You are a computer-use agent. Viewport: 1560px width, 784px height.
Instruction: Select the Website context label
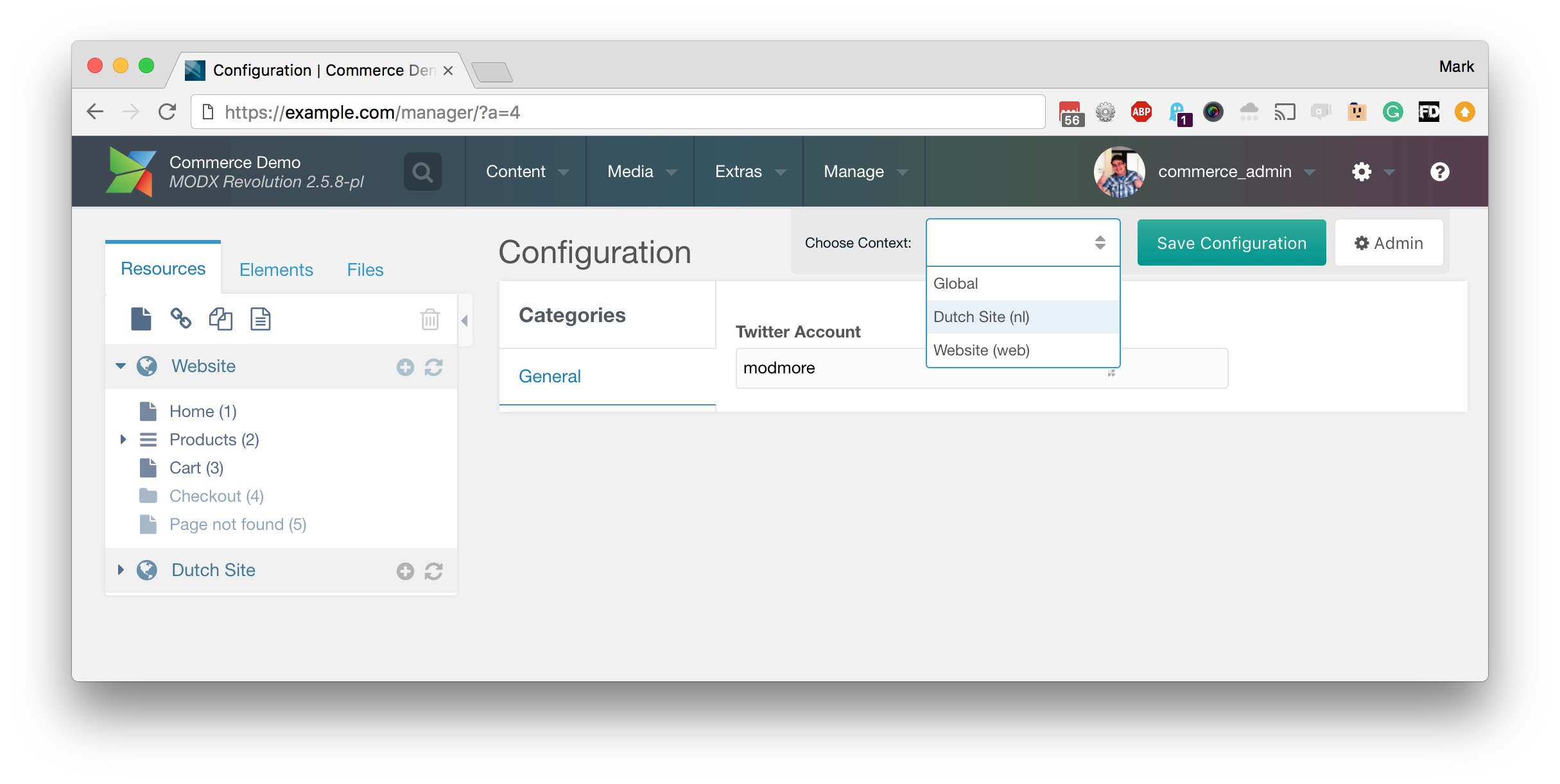coord(204,366)
